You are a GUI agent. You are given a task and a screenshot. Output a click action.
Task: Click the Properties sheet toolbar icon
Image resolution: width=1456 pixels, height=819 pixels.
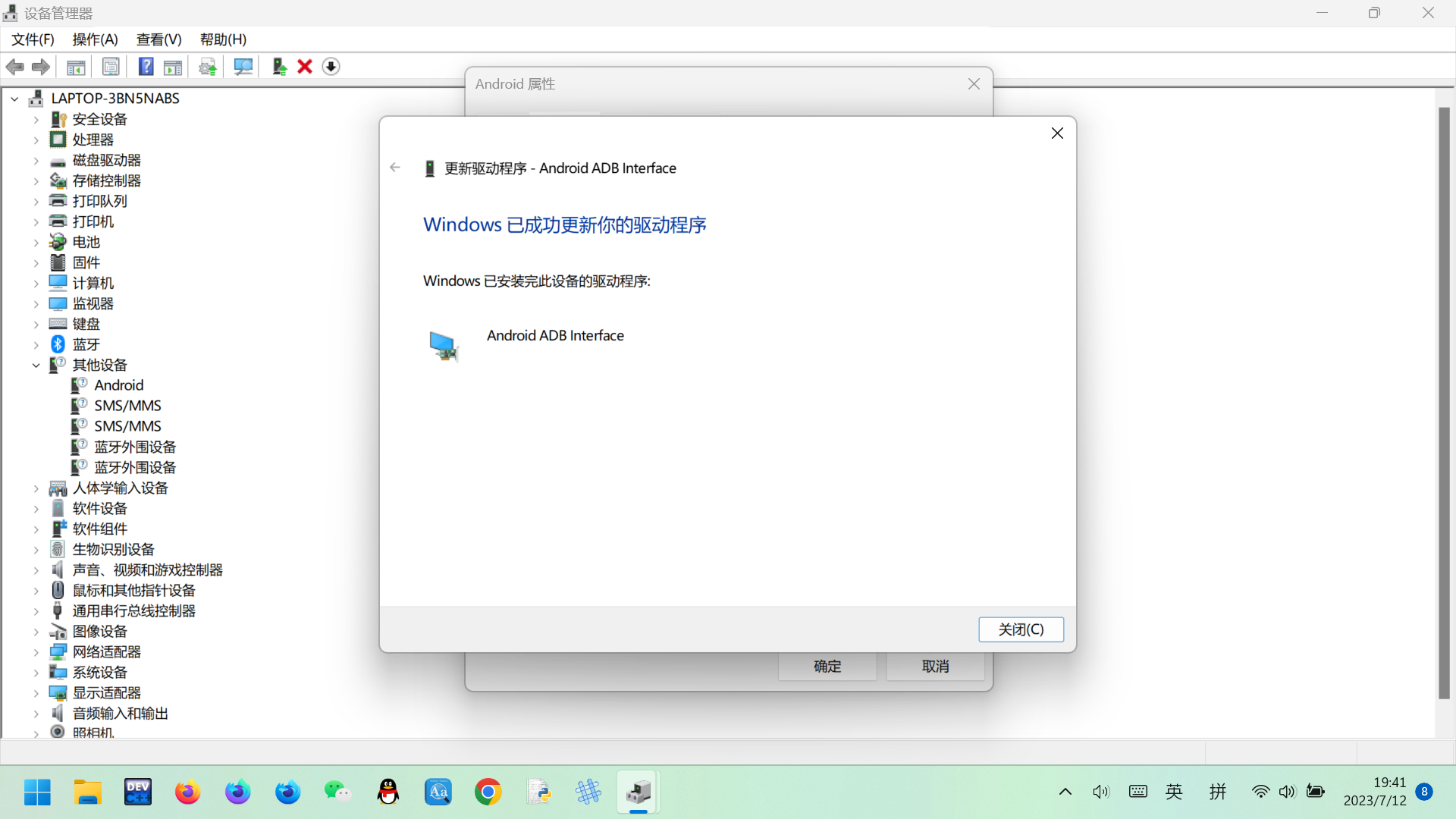111,67
